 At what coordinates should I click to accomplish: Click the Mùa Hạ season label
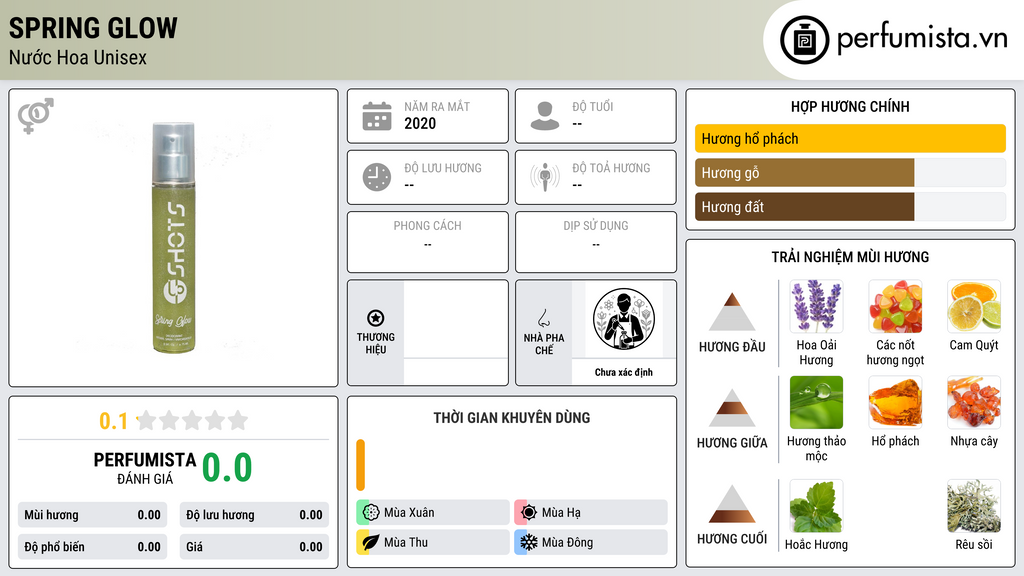point(561,513)
